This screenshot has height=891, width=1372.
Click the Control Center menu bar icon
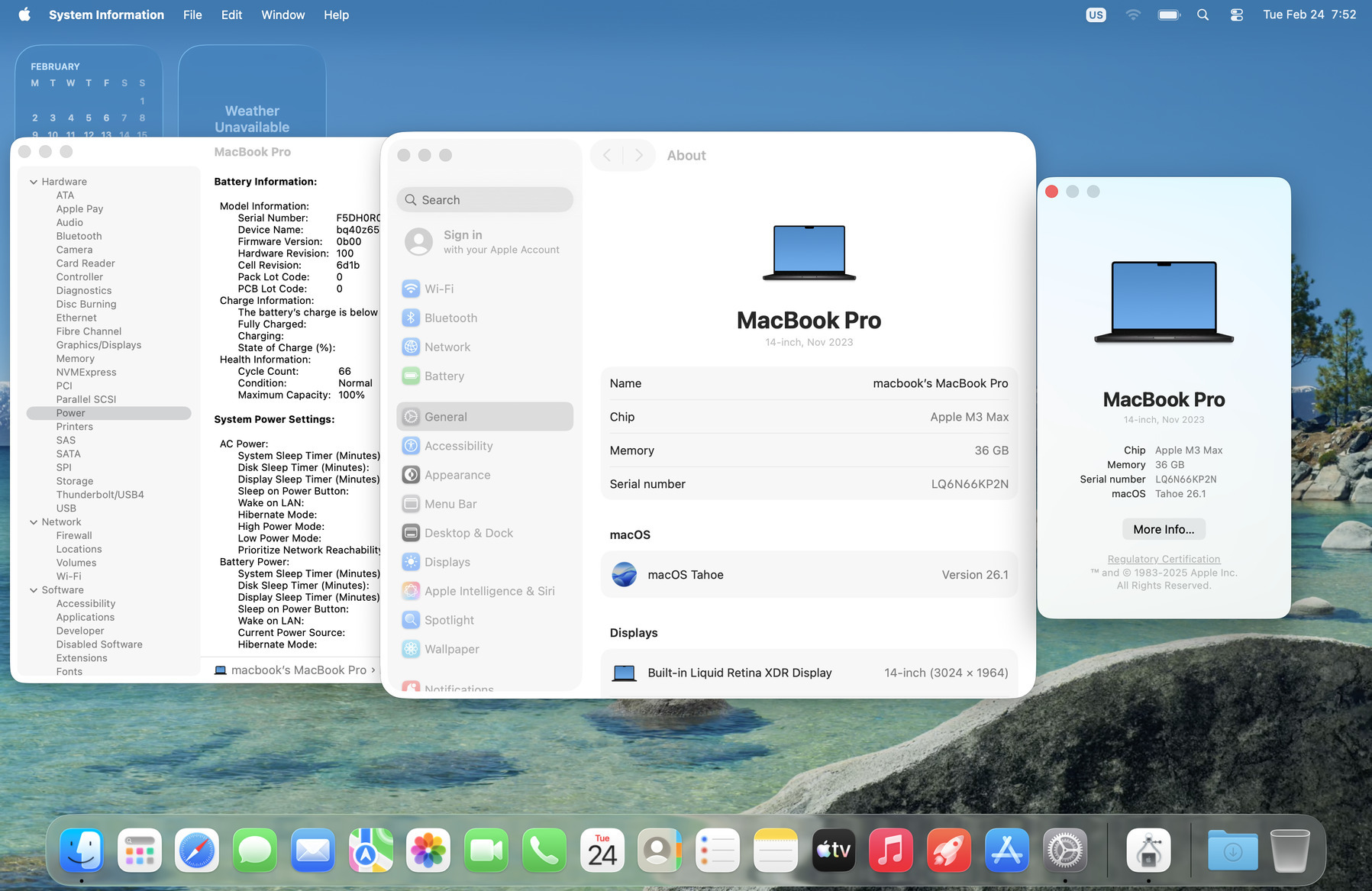(1236, 15)
